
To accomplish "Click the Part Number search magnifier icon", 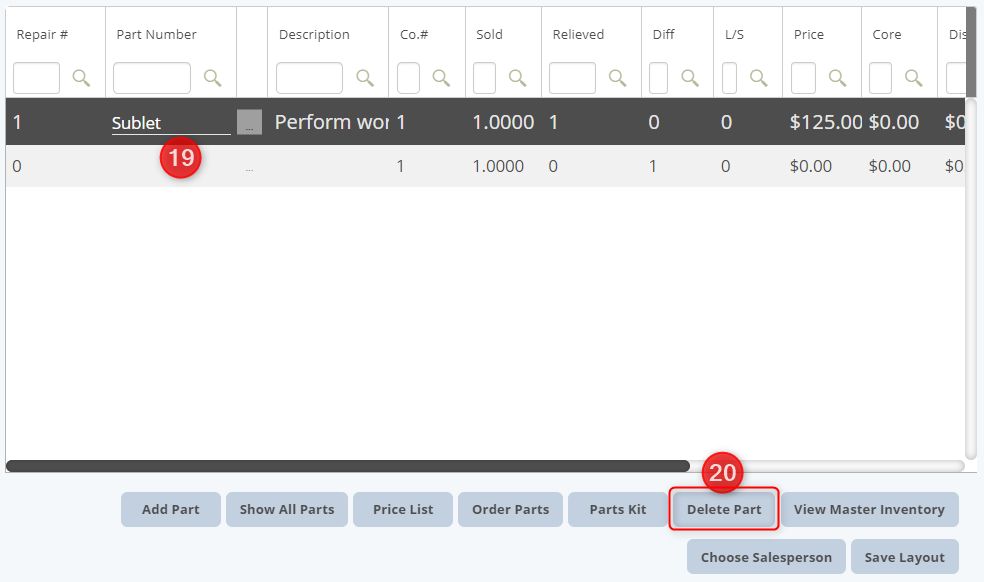I will click(213, 78).
